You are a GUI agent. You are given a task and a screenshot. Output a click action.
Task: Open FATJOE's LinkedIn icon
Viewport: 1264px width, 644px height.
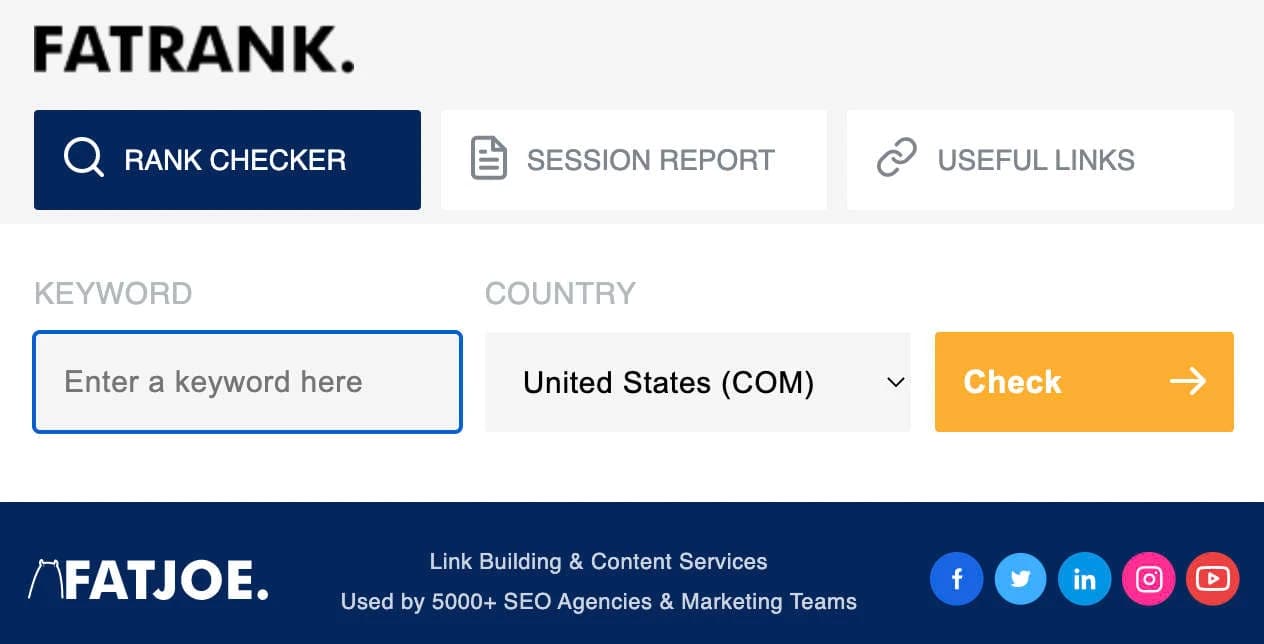[x=1084, y=578]
